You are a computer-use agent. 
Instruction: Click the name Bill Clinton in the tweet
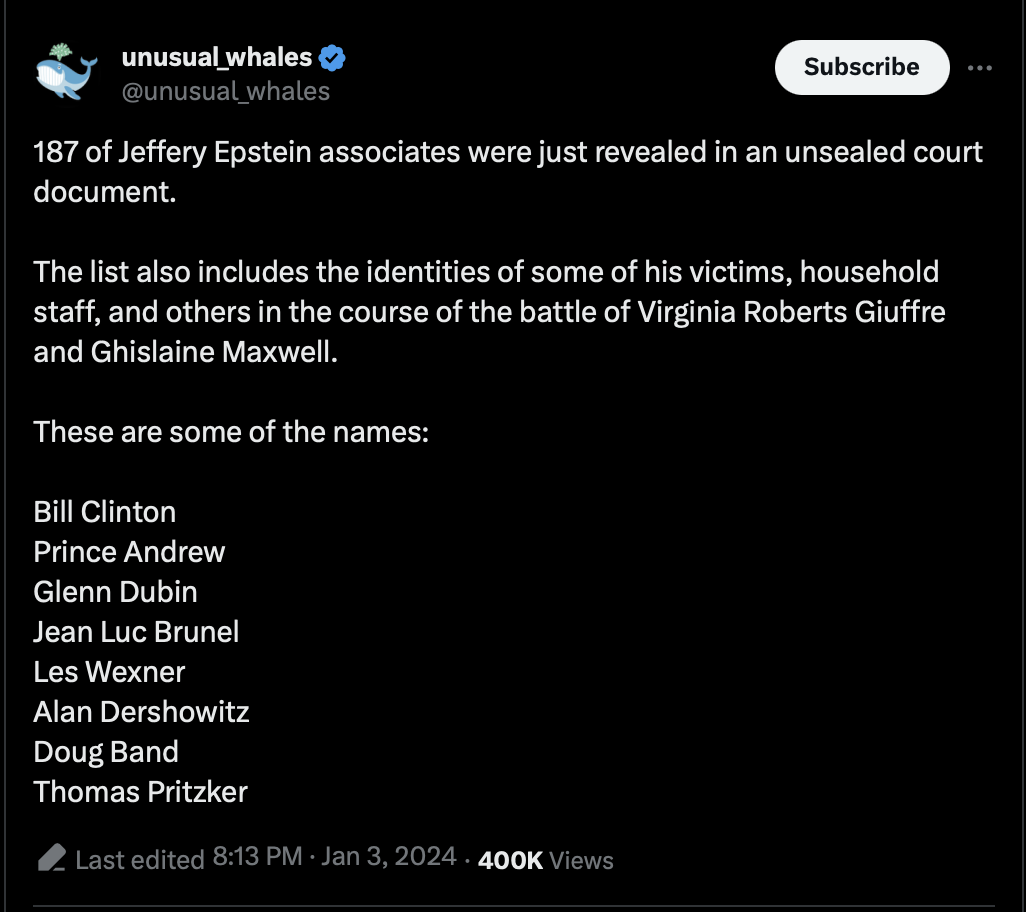[105, 512]
